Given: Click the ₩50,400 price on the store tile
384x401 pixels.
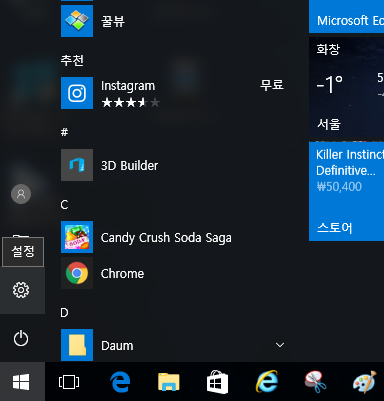Looking at the screenshot, I should tap(339, 186).
